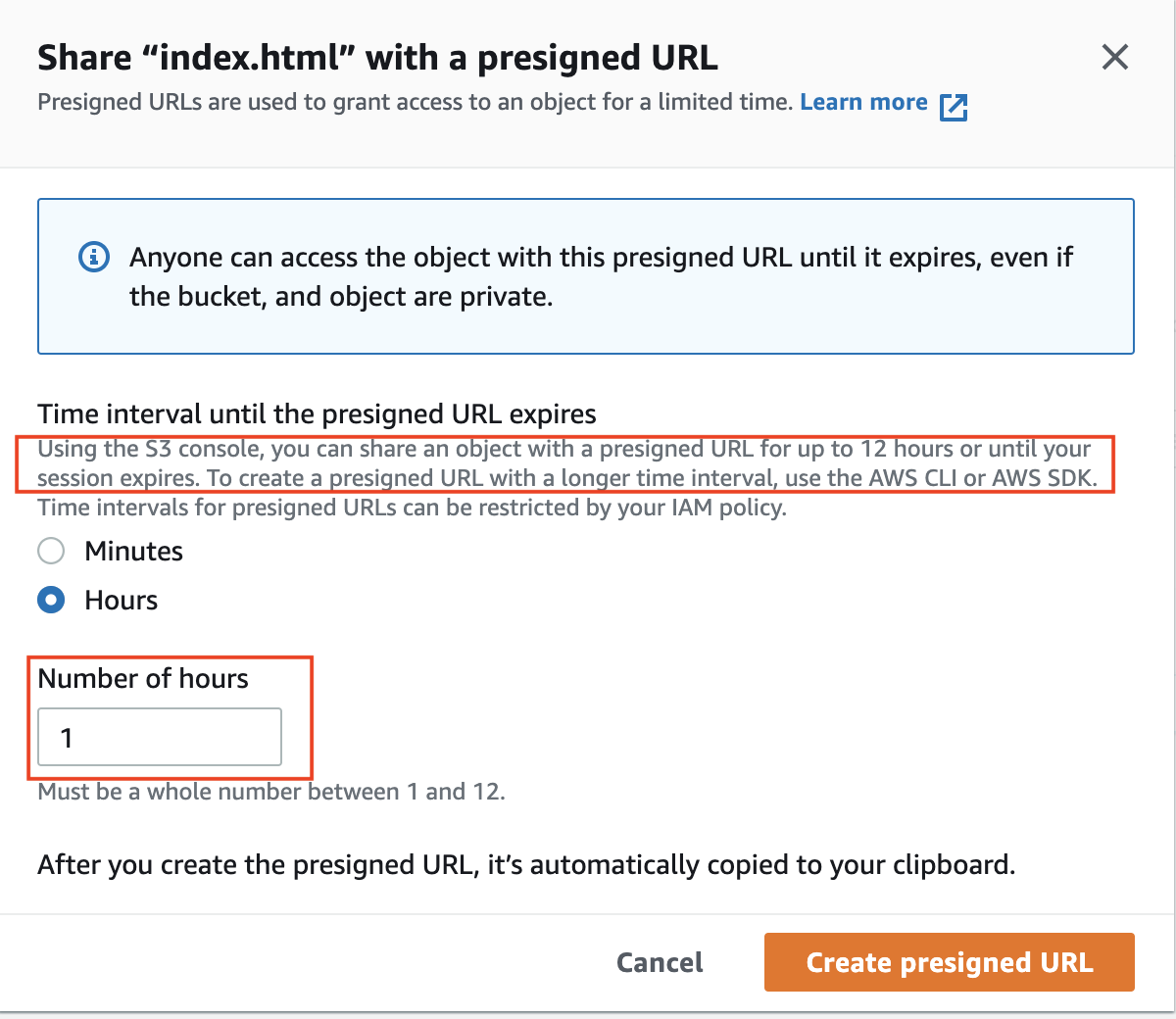The width and height of the screenshot is (1176, 1019).
Task: Click the X to dismiss the dialog
Action: tap(1114, 57)
